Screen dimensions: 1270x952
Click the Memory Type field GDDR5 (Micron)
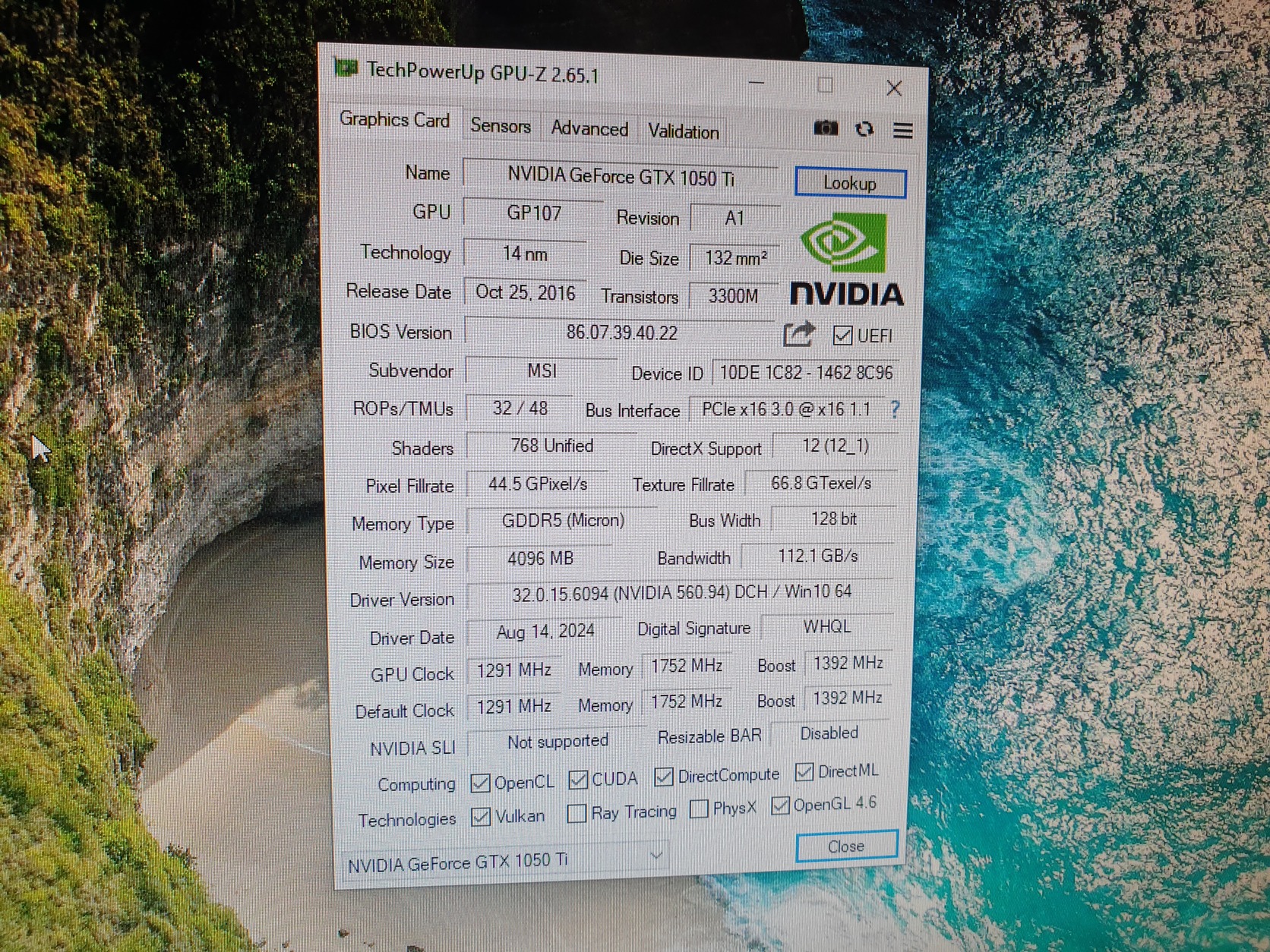(x=562, y=521)
